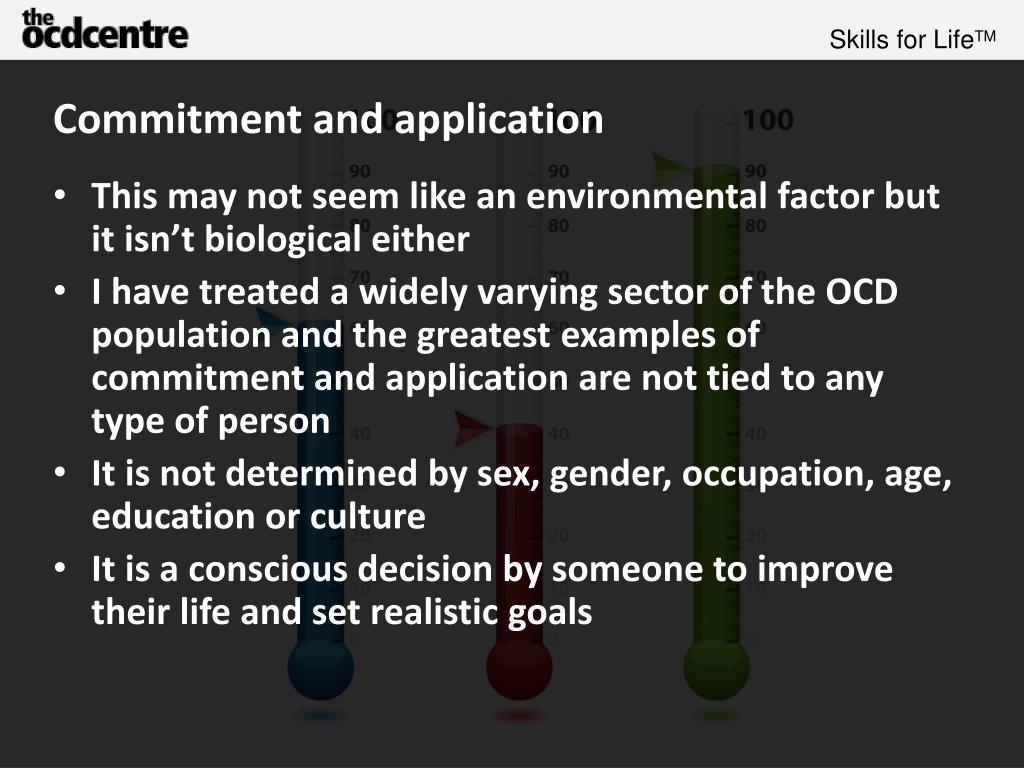Click the 100 label above green thermometer
The image size is (1024, 768).
coord(768,120)
